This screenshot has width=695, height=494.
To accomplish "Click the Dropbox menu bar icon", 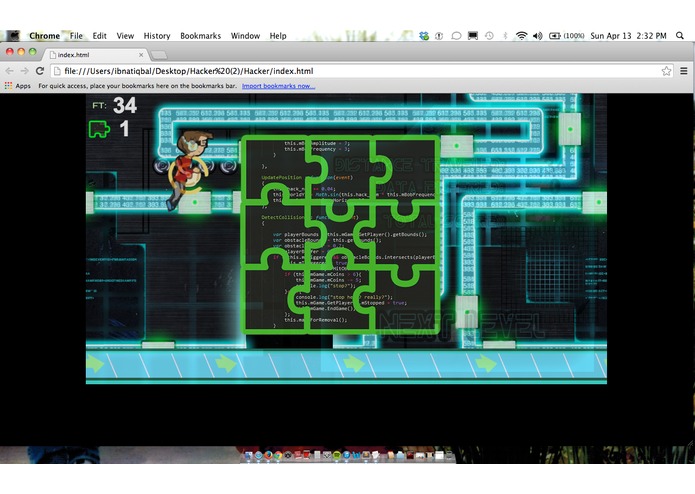I will [x=424, y=36].
